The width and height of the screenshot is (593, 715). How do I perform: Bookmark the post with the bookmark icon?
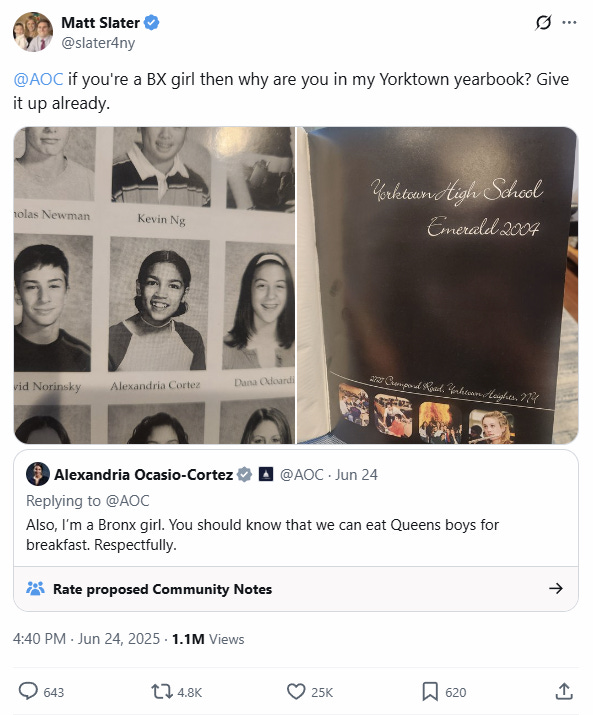430,692
